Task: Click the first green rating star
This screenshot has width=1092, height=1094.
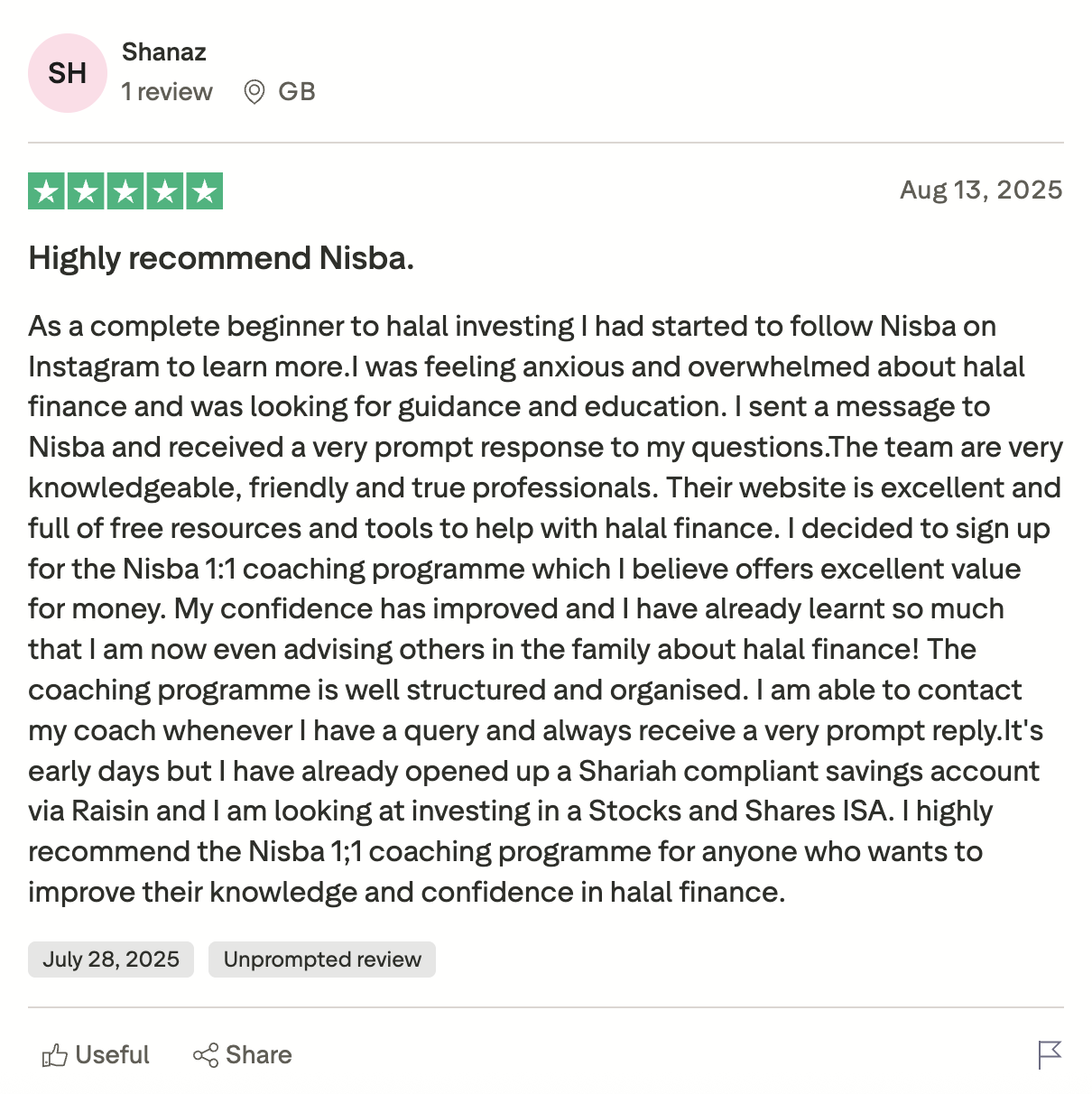Action: (x=46, y=191)
